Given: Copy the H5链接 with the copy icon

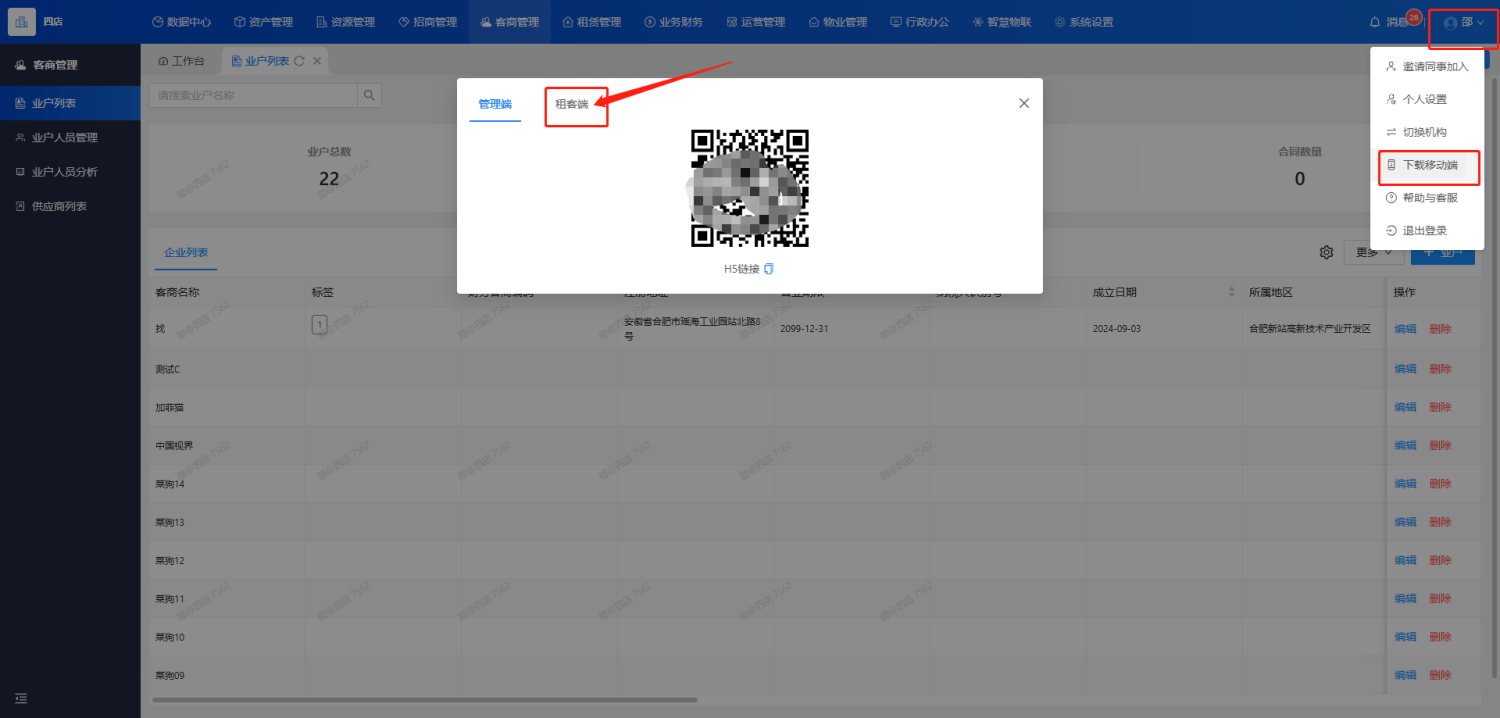Looking at the screenshot, I should coord(769,269).
